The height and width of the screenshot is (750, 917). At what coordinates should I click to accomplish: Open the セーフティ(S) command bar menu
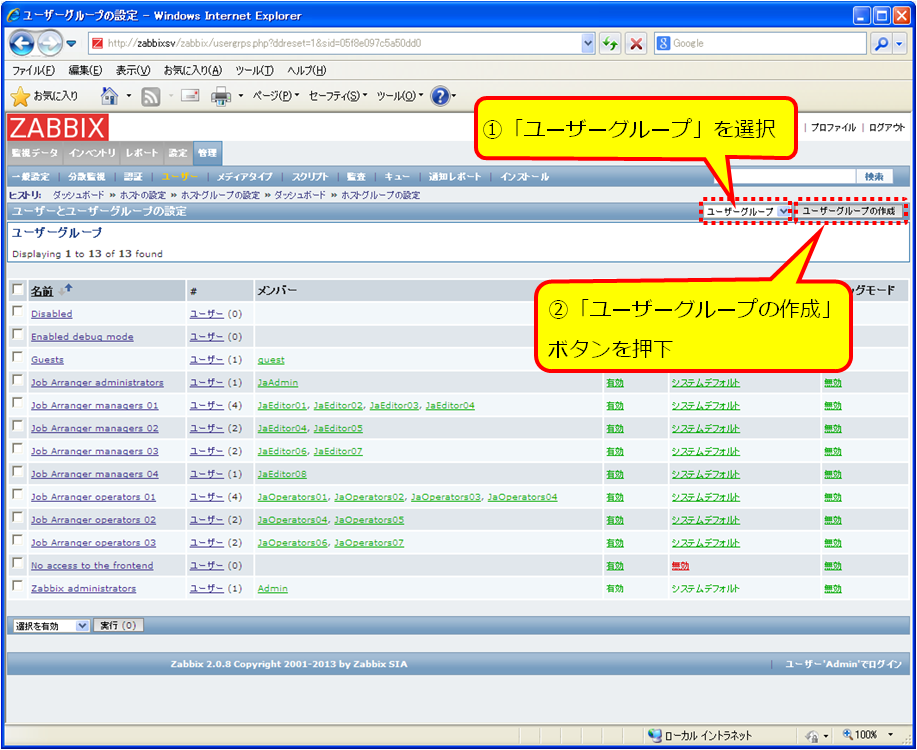coord(338,96)
